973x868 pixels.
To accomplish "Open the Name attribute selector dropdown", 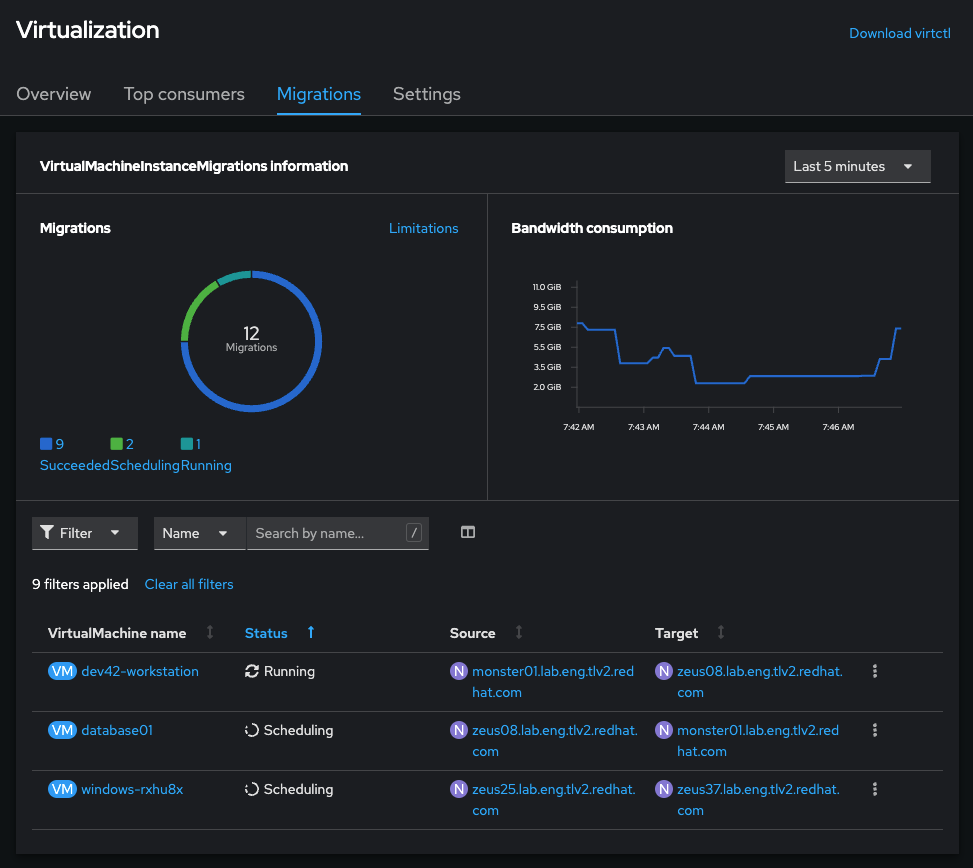I will [x=199, y=533].
